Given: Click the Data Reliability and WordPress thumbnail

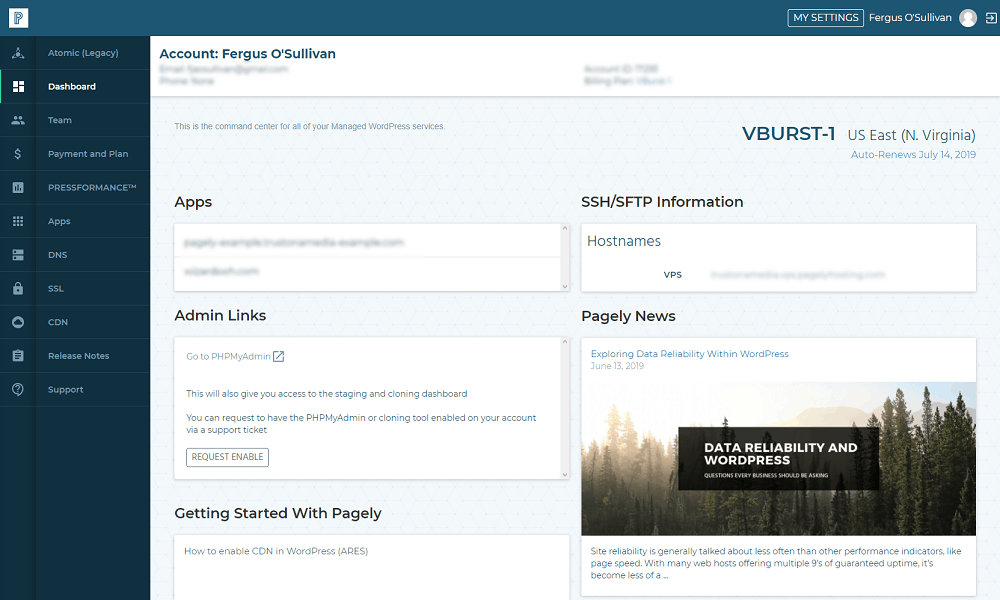Looking at the screenshot, I should pos(778,458).
